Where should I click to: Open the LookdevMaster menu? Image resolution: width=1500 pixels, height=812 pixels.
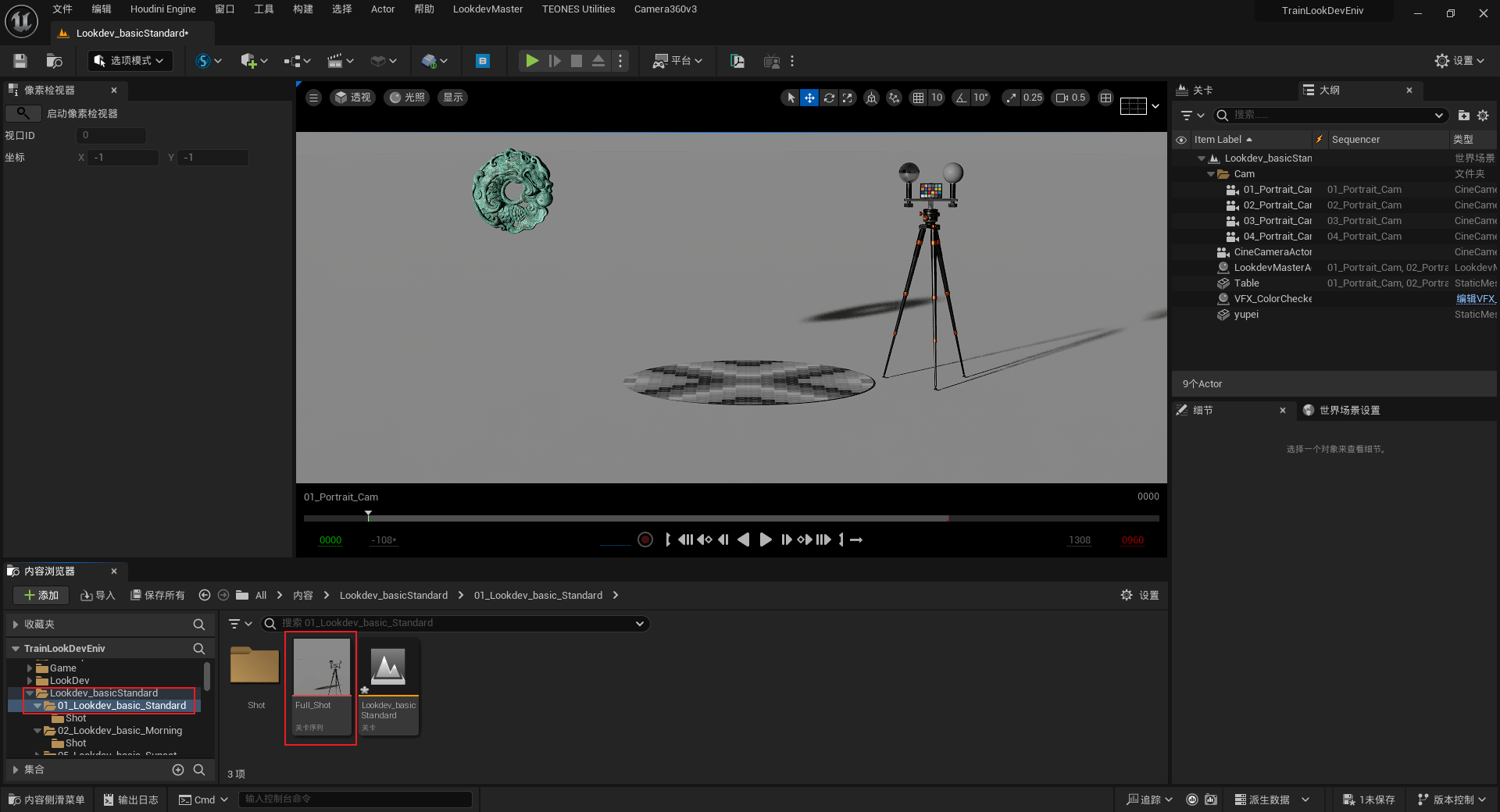pos(487,9)
